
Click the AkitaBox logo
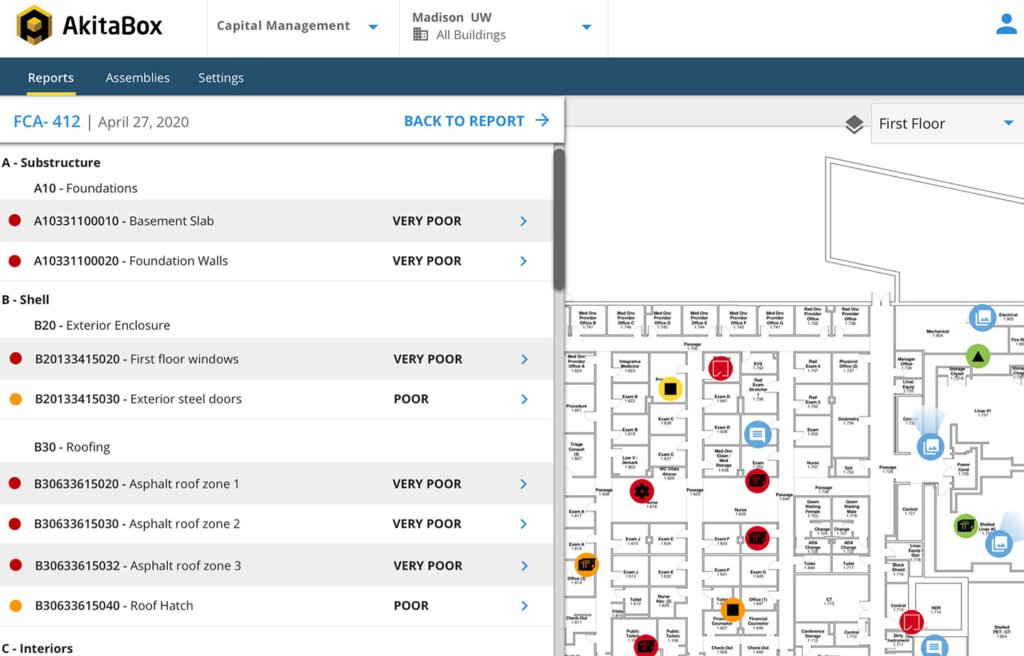click(90, 26)
